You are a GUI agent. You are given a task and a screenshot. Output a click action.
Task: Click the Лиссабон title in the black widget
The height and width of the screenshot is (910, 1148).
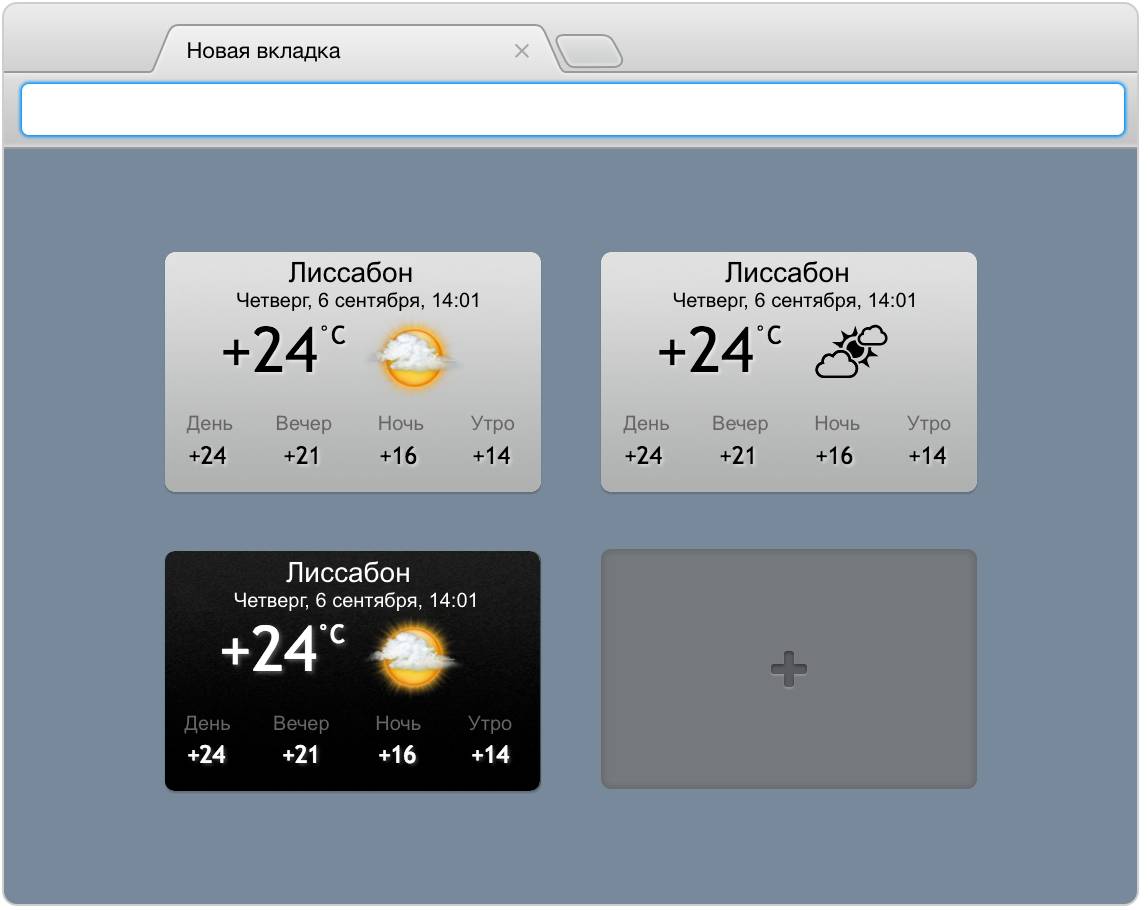(x=348, y=572)
